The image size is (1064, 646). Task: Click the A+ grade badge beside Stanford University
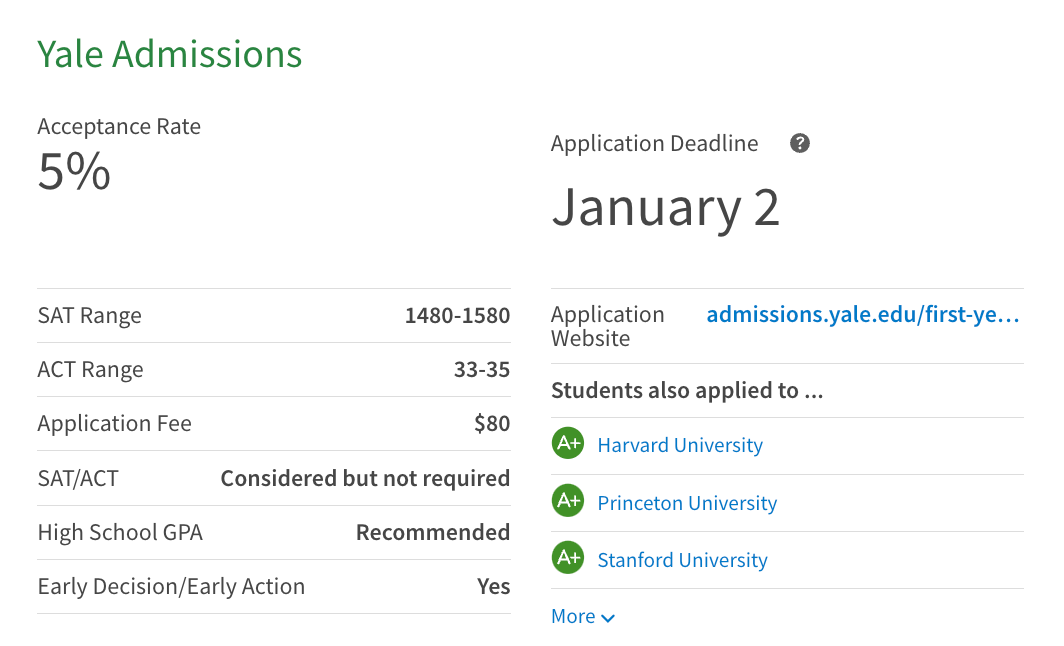(567, 559)
